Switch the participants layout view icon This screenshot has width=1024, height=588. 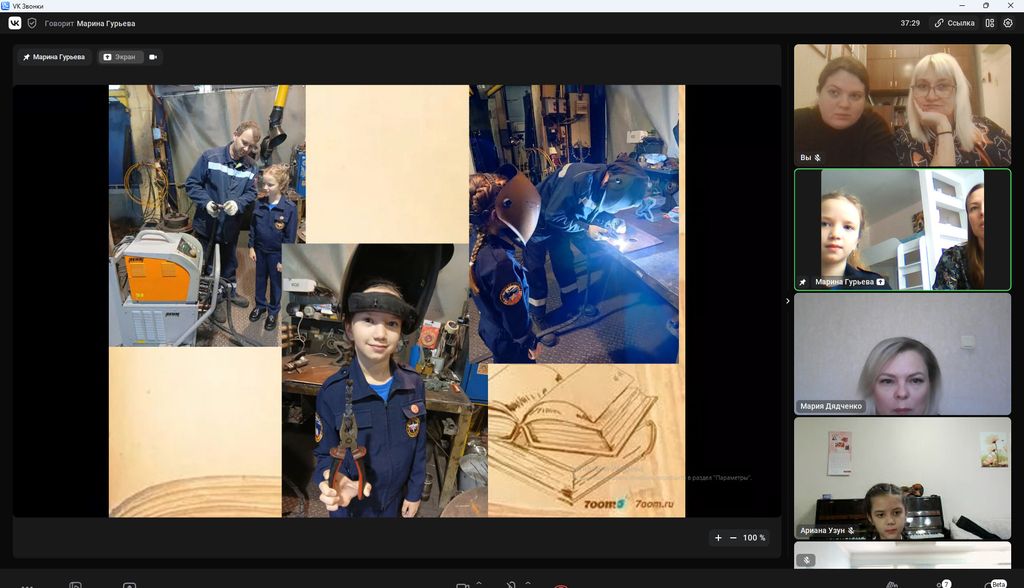990,23
